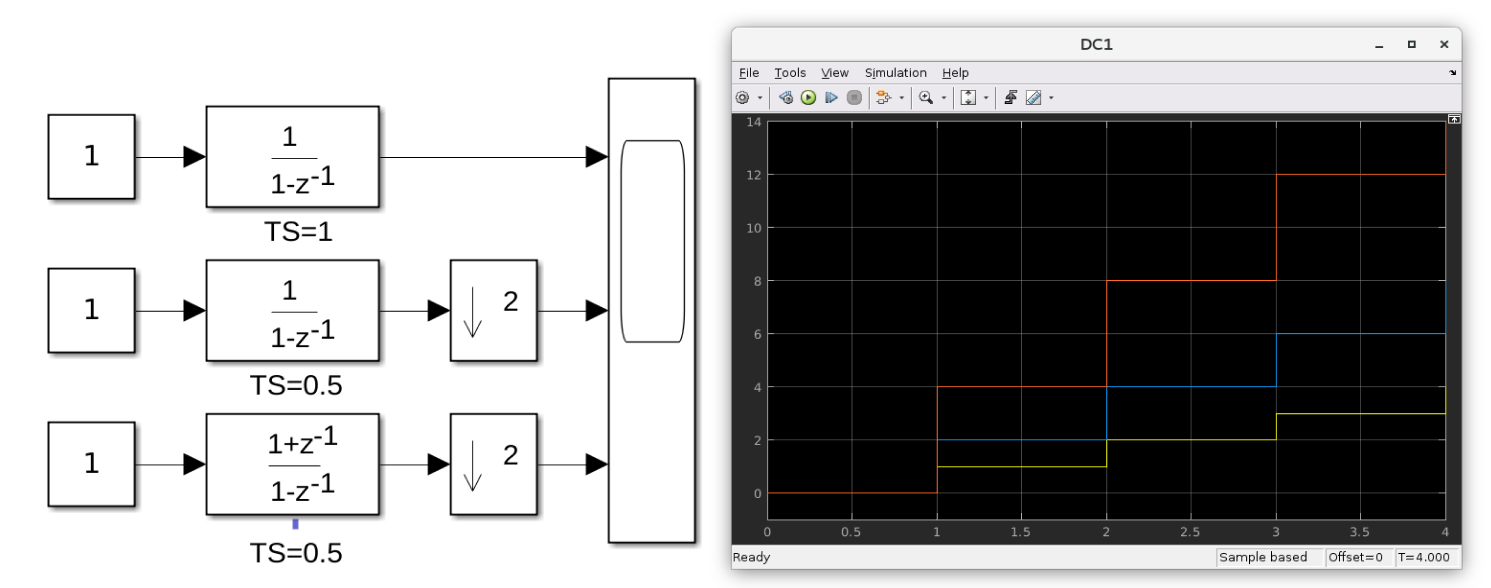This screenshot has height=588, width=1491.
Task: Open the zoom options dropdown
Action: pyautogui.click(x=944, y=97)
